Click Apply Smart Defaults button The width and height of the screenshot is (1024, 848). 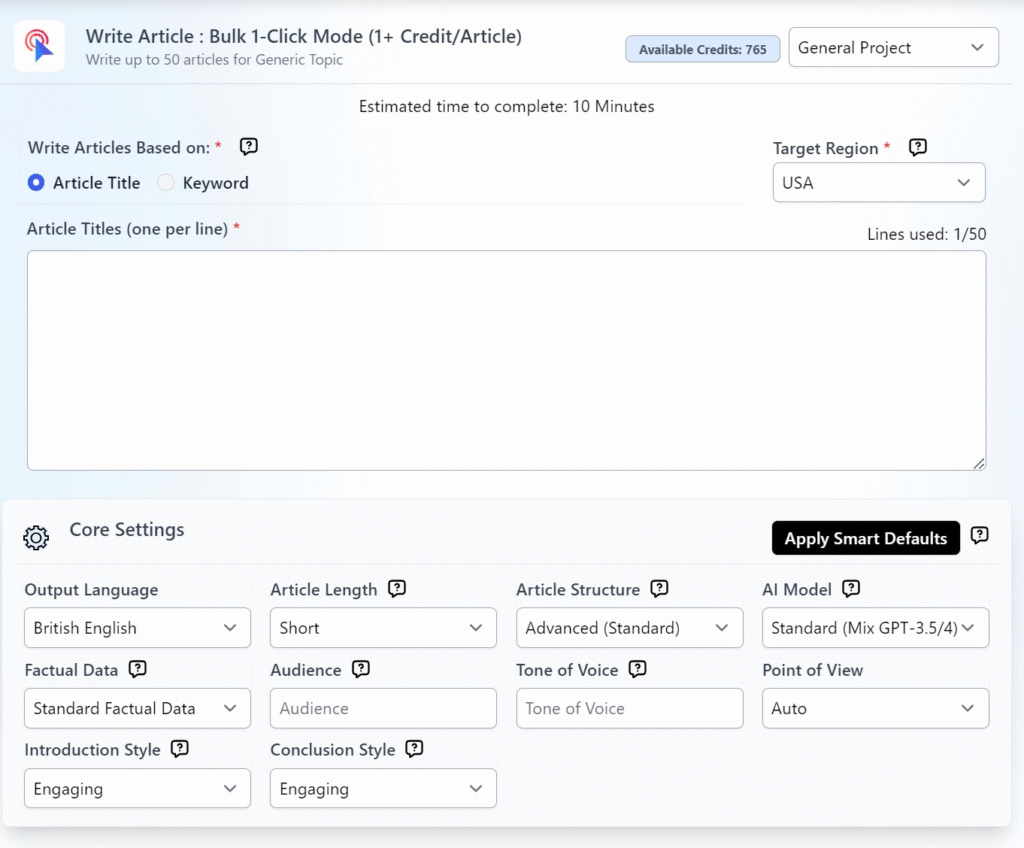tap(865, 538)
